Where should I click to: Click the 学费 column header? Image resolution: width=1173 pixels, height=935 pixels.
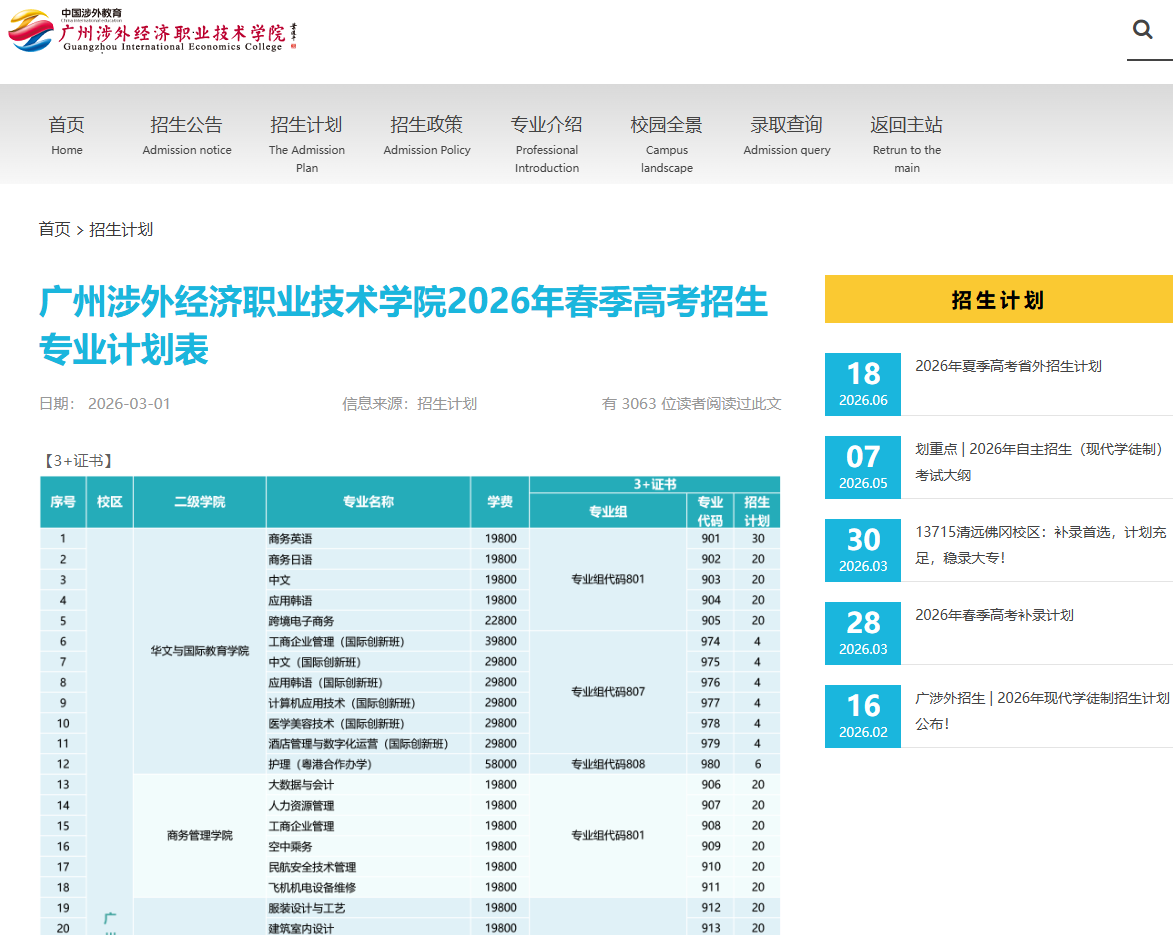(x=500, y=502)
